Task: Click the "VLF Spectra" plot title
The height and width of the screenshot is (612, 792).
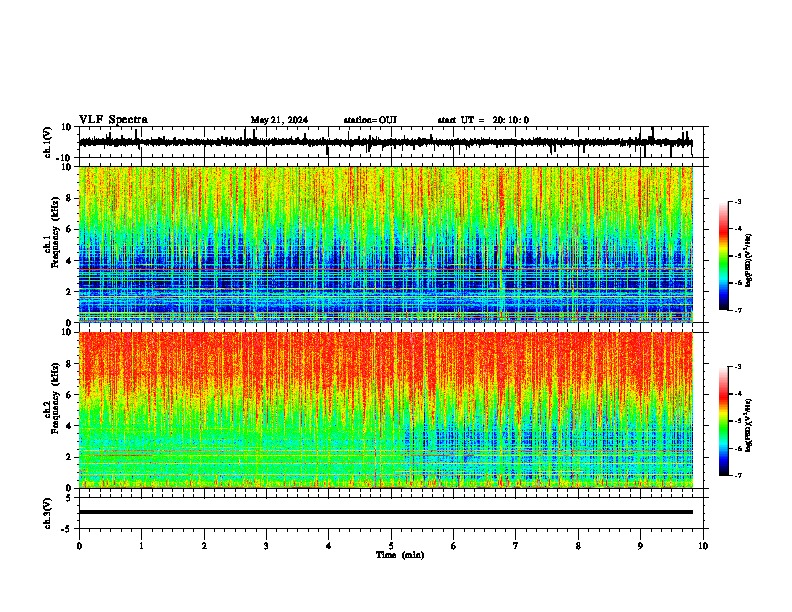Action: click(x=113, y=120)
